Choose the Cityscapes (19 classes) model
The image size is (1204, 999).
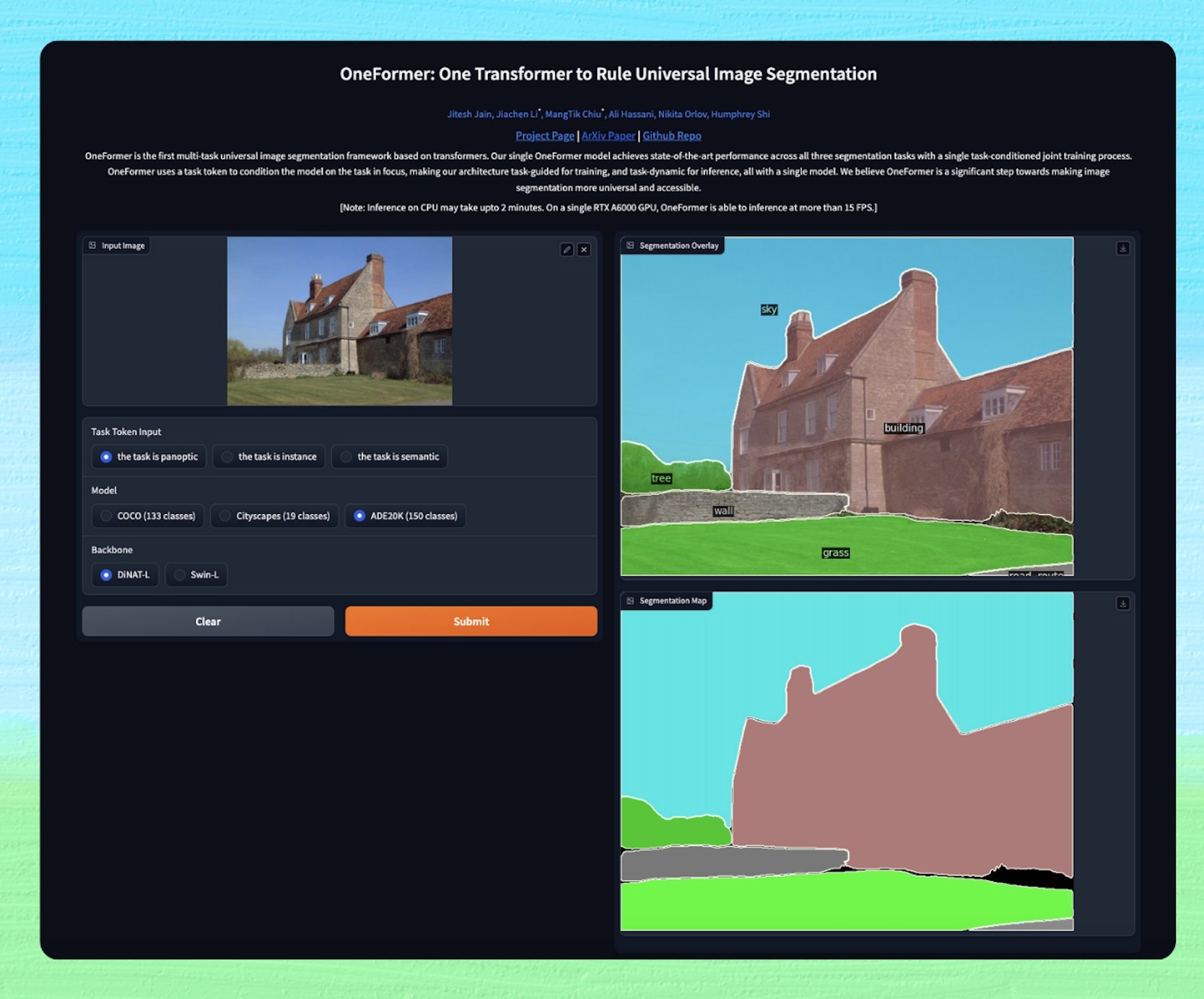225,516
